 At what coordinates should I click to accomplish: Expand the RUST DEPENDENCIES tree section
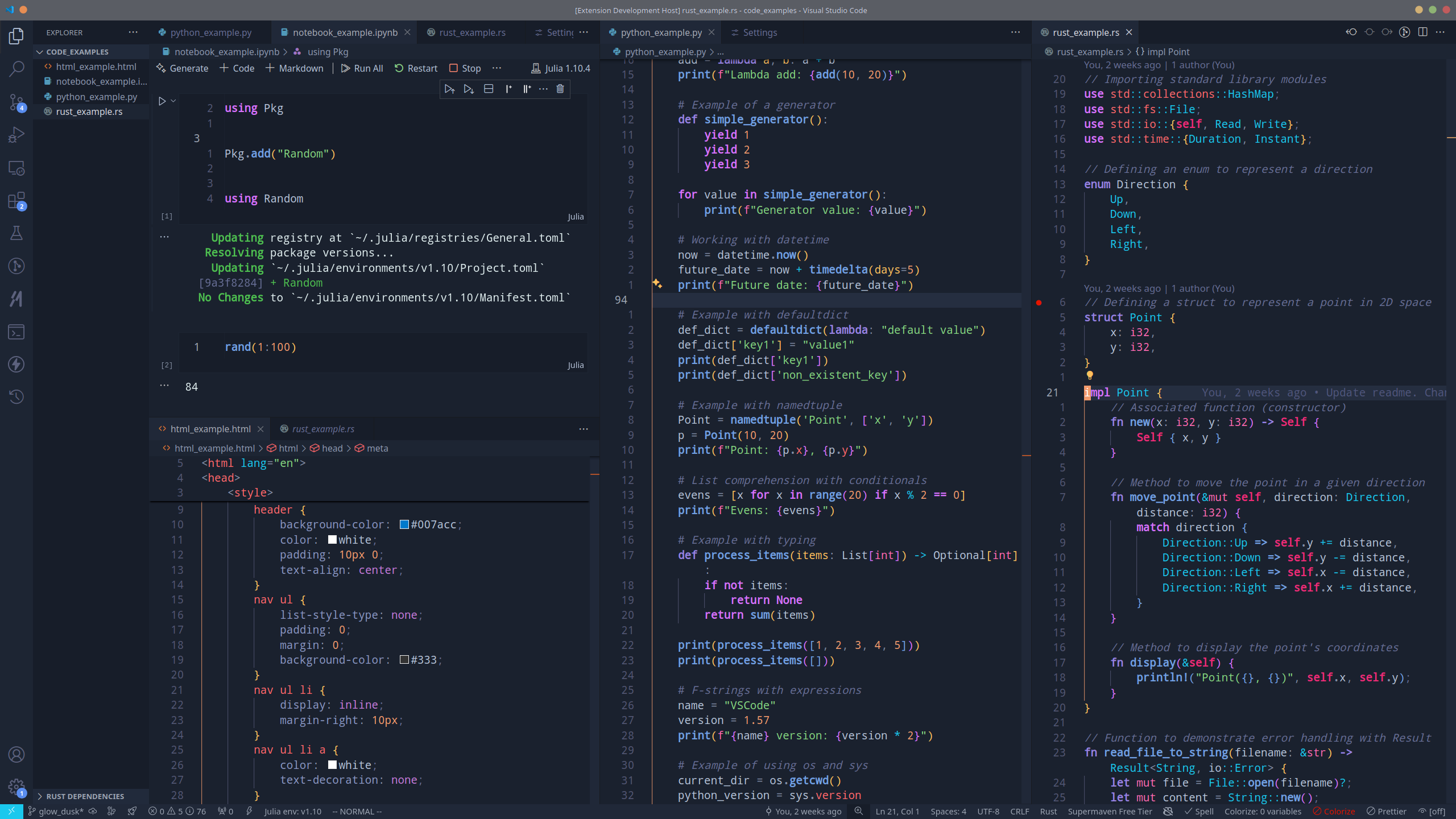[38, 796]
